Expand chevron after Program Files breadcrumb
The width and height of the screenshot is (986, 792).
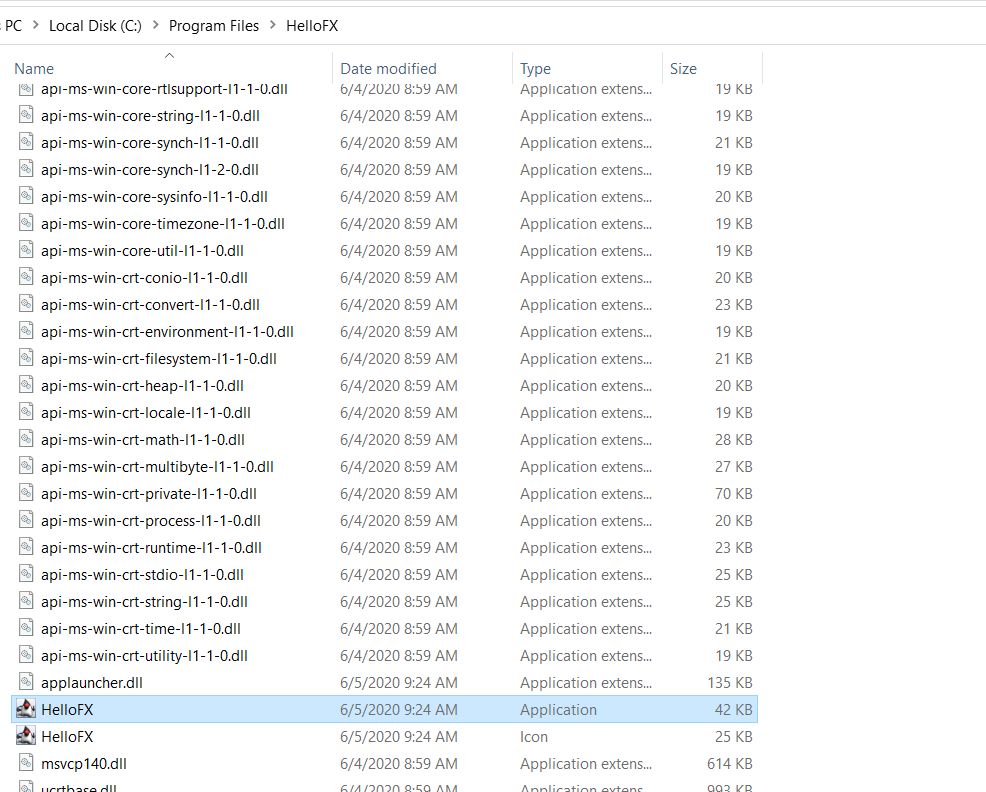(272, 26)
